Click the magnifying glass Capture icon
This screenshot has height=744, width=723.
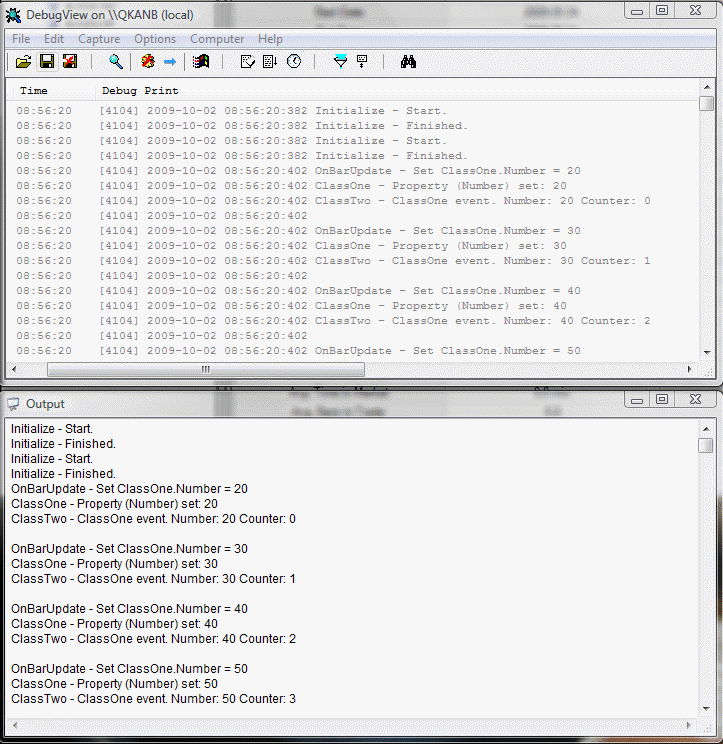[x=116, y=62]
